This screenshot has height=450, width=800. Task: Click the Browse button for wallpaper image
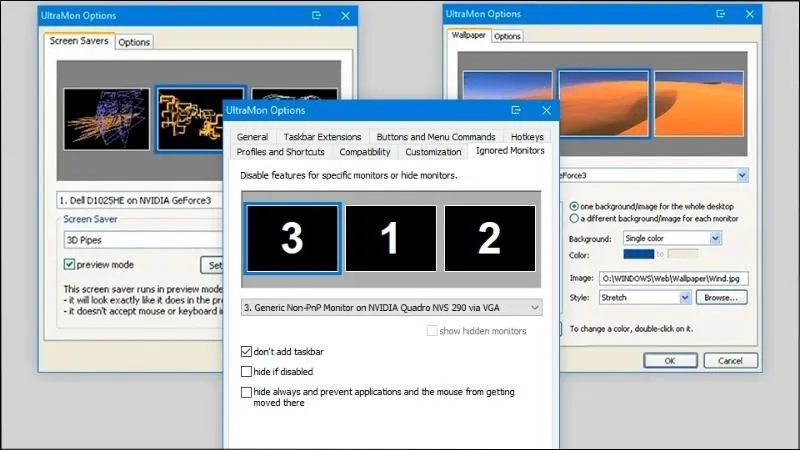pyautogui.click(x=723, y=297)
